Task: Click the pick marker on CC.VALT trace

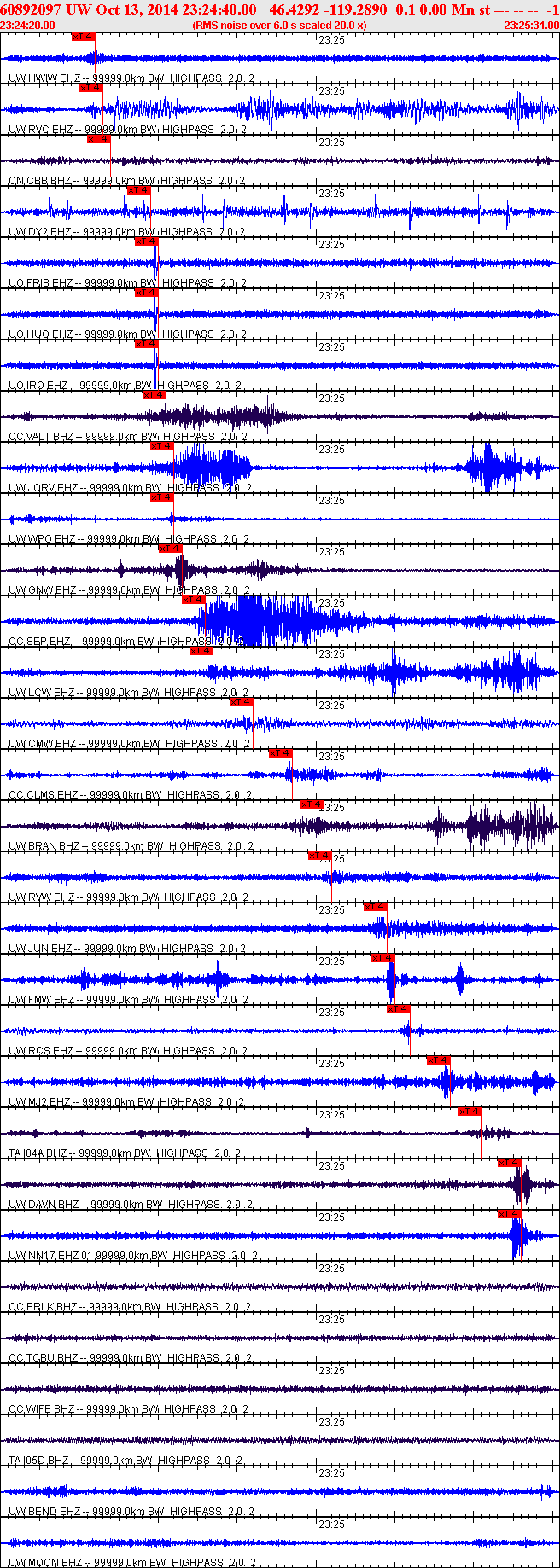Action: point(155,395)
